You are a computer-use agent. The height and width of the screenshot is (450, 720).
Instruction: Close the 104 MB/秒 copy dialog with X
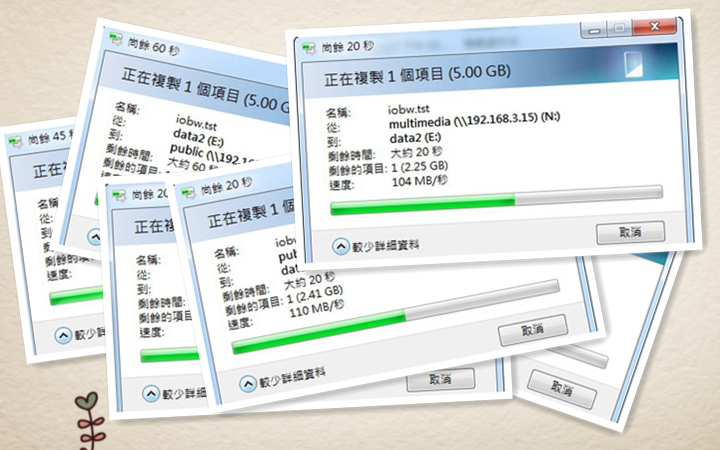coord(654,26)
